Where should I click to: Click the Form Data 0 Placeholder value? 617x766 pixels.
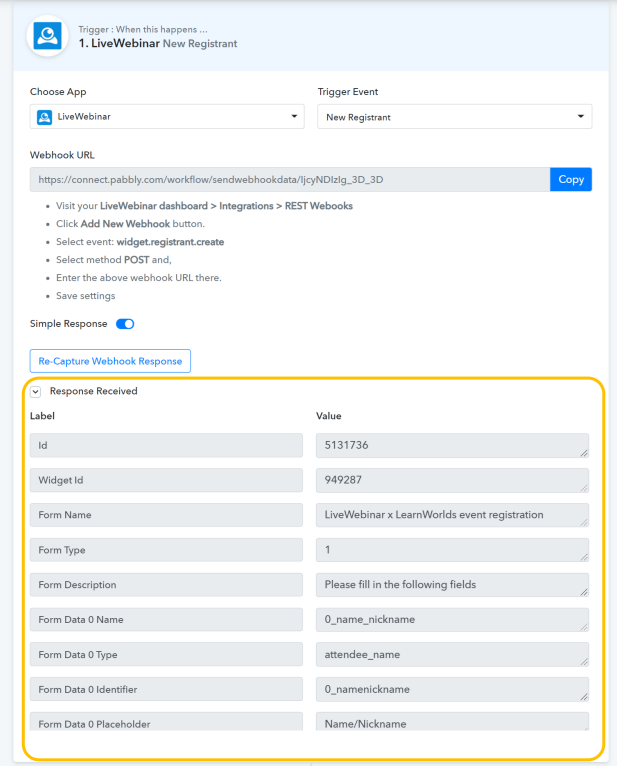(x=452, y=722)
